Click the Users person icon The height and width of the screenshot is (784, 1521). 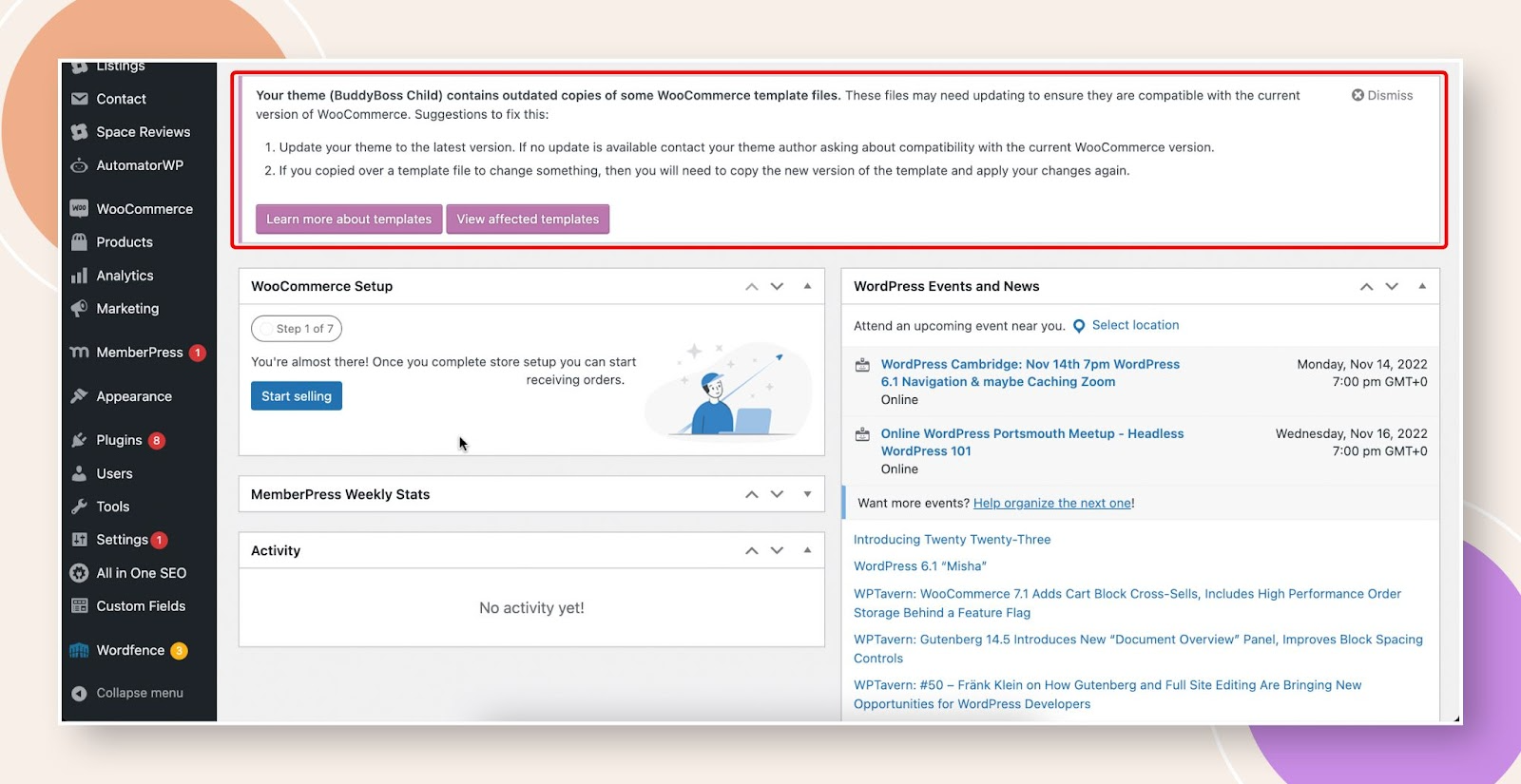point(79,473)
